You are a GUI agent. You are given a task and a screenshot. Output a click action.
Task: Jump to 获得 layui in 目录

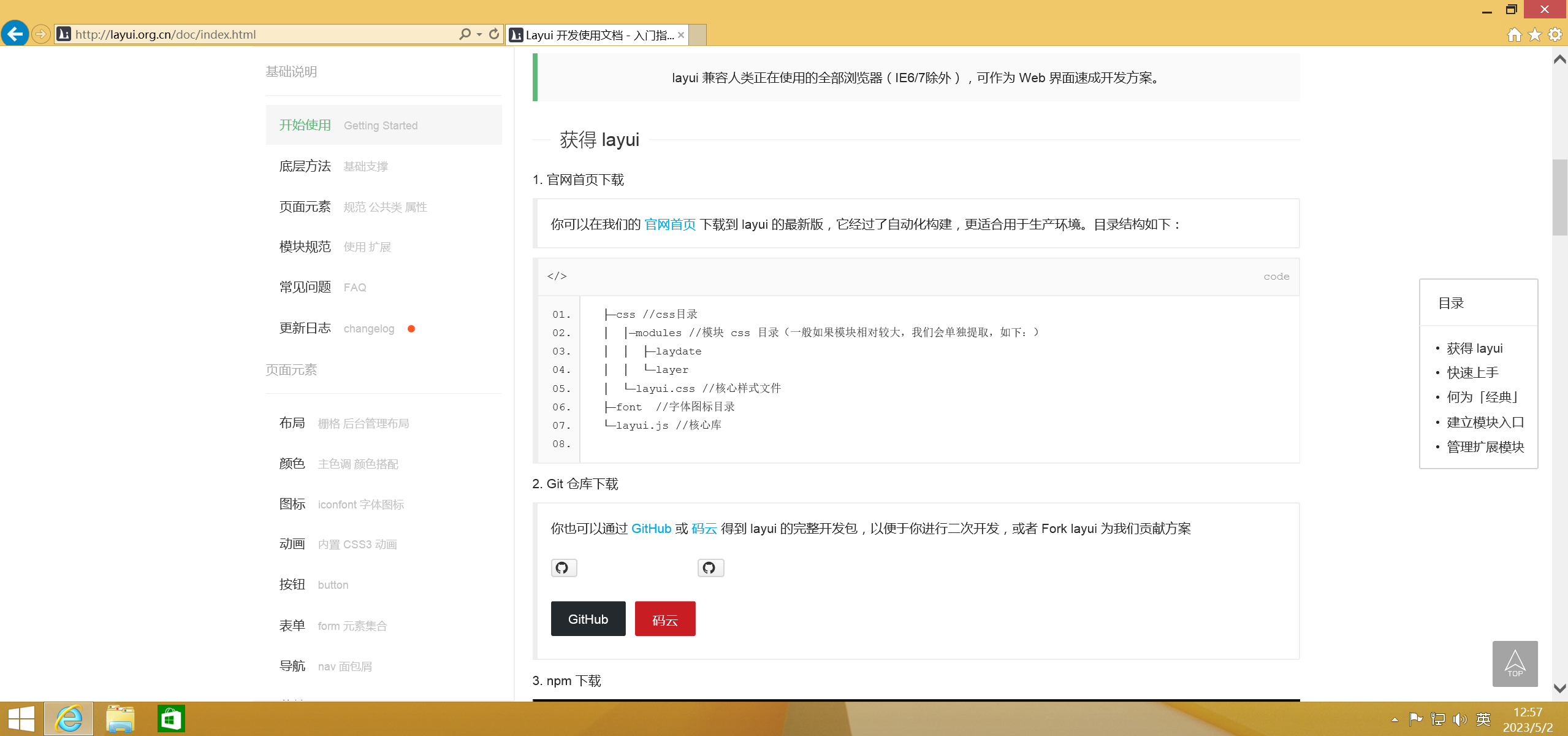(x=1474, y=348)
